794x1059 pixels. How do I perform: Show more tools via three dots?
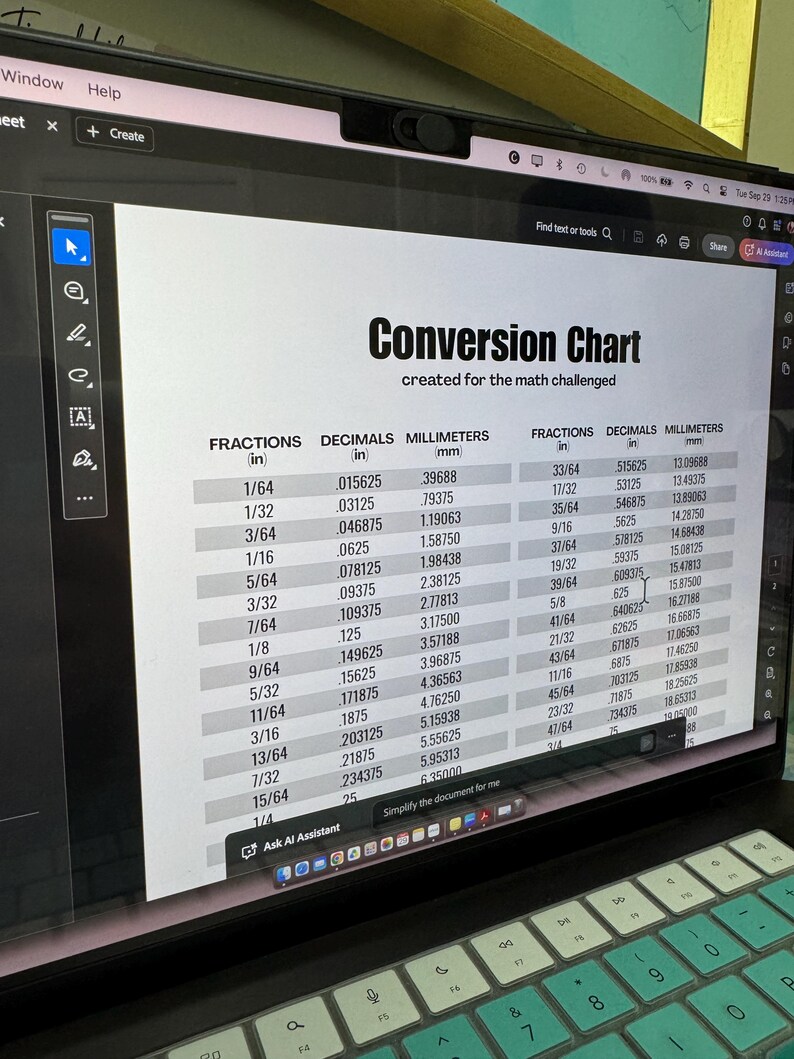(84, 498)
